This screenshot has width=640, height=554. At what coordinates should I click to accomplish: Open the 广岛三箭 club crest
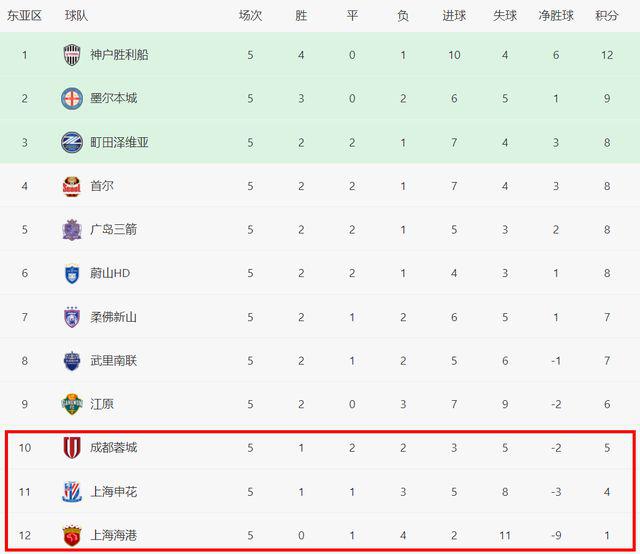[73, 229]
